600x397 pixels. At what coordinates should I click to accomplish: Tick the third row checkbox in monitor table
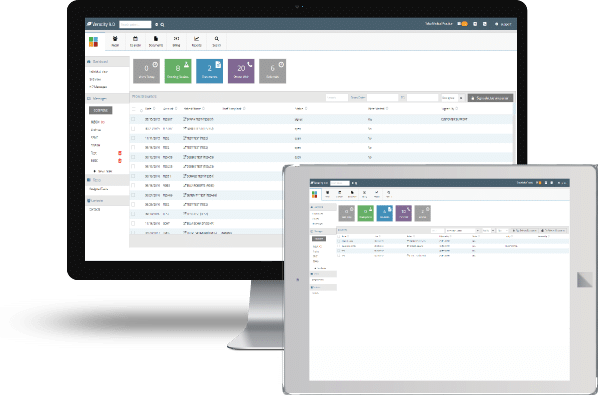point(133,138)
